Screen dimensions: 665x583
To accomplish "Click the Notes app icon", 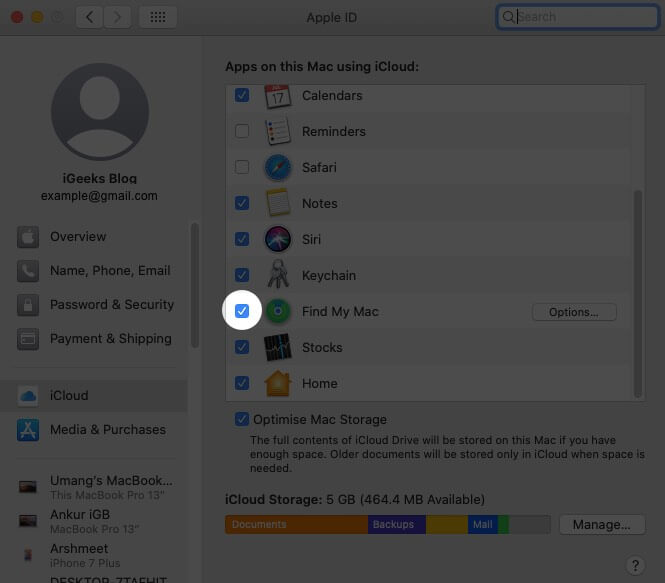I will [278, 203].
